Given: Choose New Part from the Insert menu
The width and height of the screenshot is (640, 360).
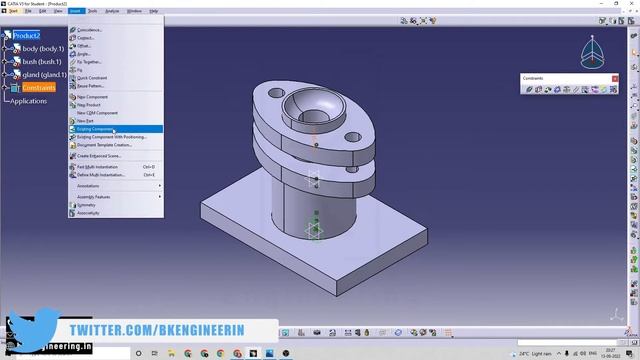Looking at the screenshot, I should [116, 121].
